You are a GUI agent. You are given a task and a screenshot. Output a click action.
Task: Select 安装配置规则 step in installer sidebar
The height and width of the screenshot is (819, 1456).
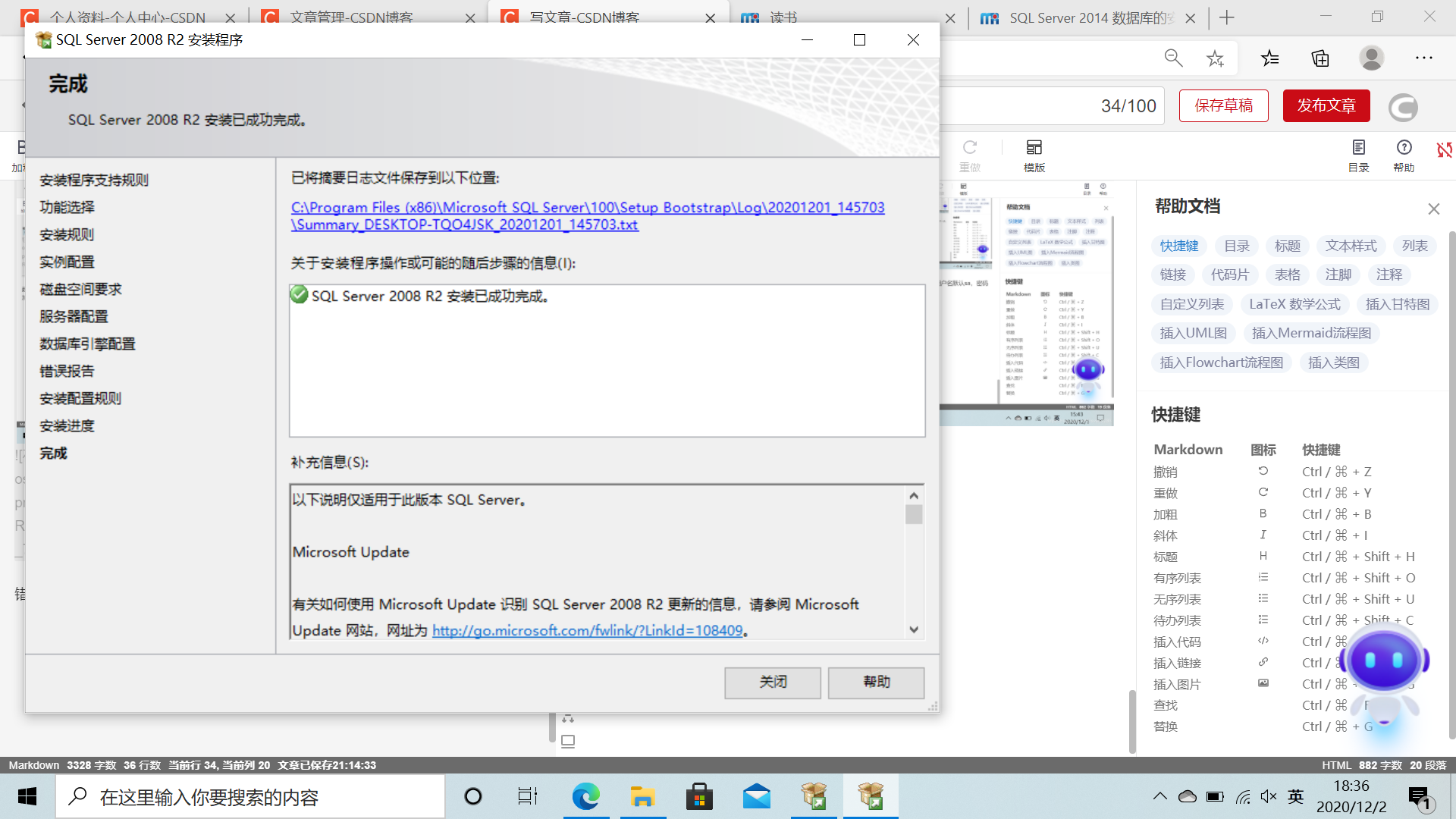pos(80,398)
